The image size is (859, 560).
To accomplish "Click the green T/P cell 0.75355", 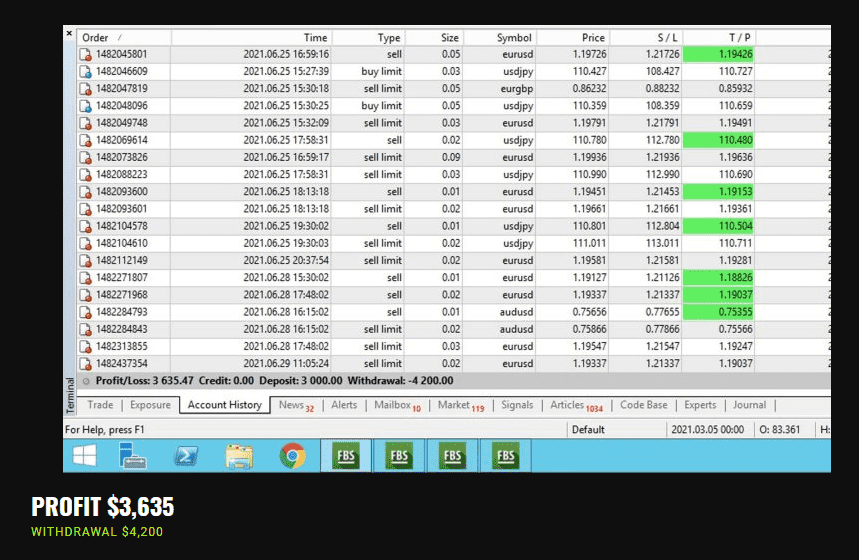I will [x=718, y=312].
